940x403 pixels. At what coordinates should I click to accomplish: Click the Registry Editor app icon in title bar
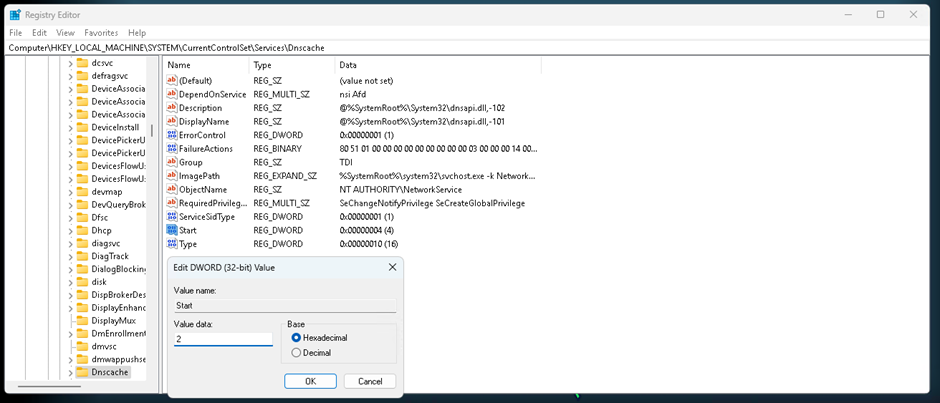pyautogui.click(x=15, y=14)
